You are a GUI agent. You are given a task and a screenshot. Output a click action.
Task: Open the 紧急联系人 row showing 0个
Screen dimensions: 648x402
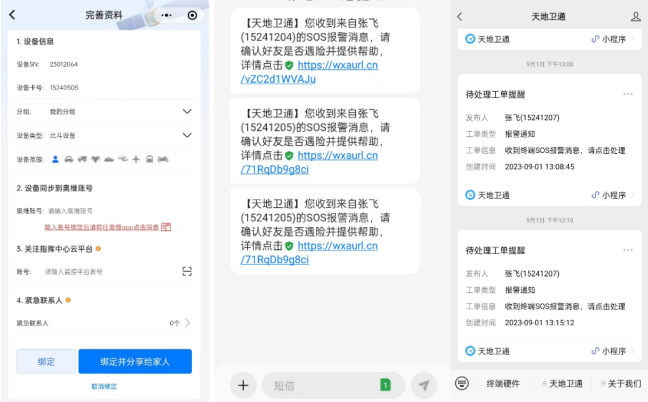point(104,323)
